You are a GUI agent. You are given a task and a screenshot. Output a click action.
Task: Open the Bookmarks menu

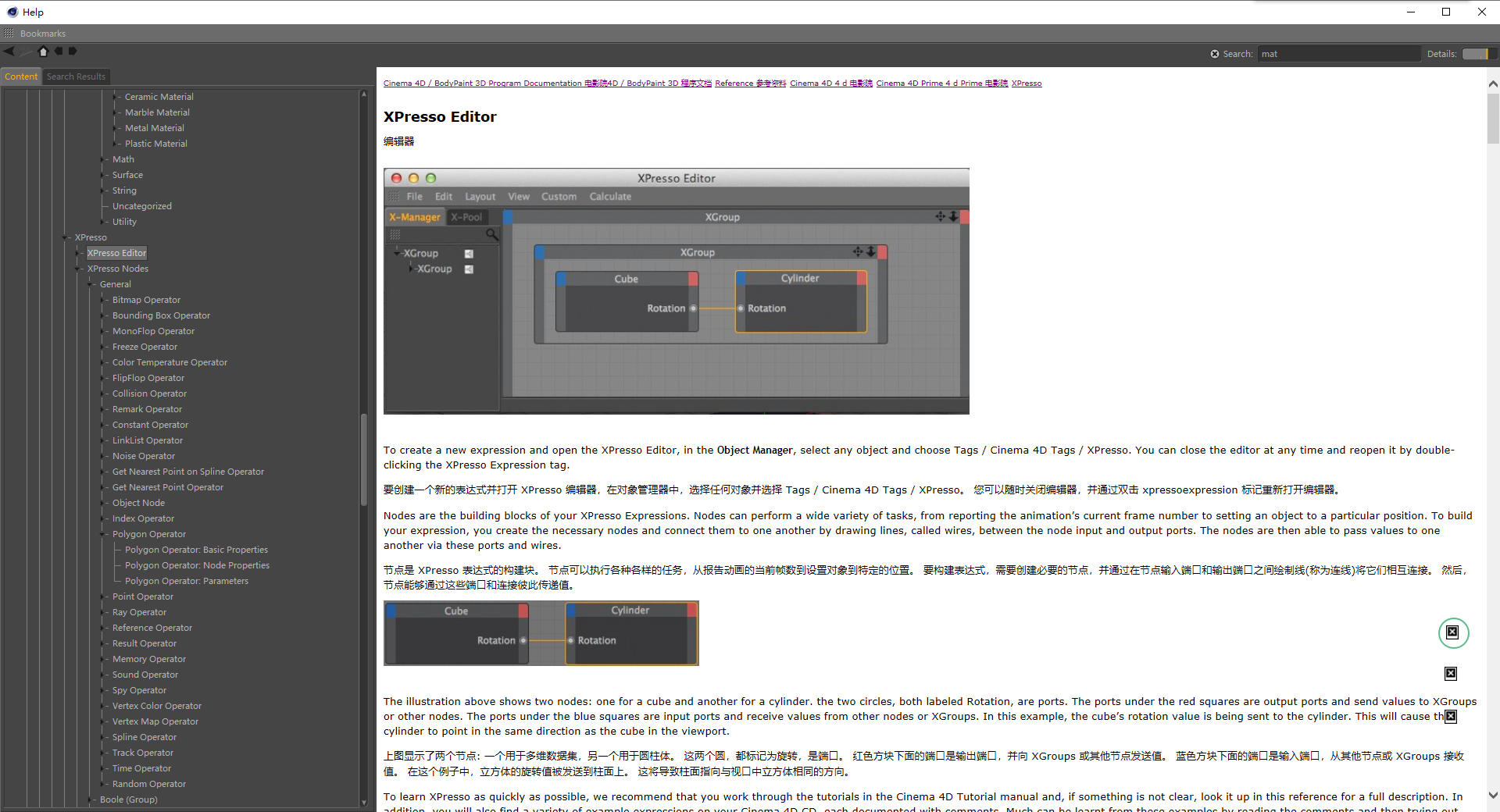tap(43, 34)
